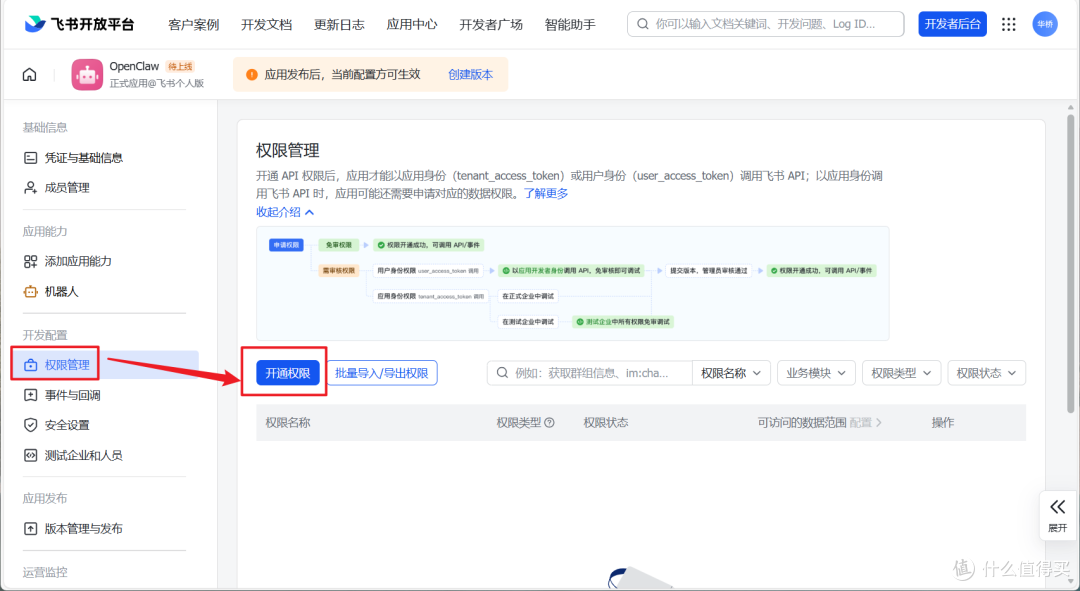Click the vertical page scrollbar

(x=1070, y=262)
